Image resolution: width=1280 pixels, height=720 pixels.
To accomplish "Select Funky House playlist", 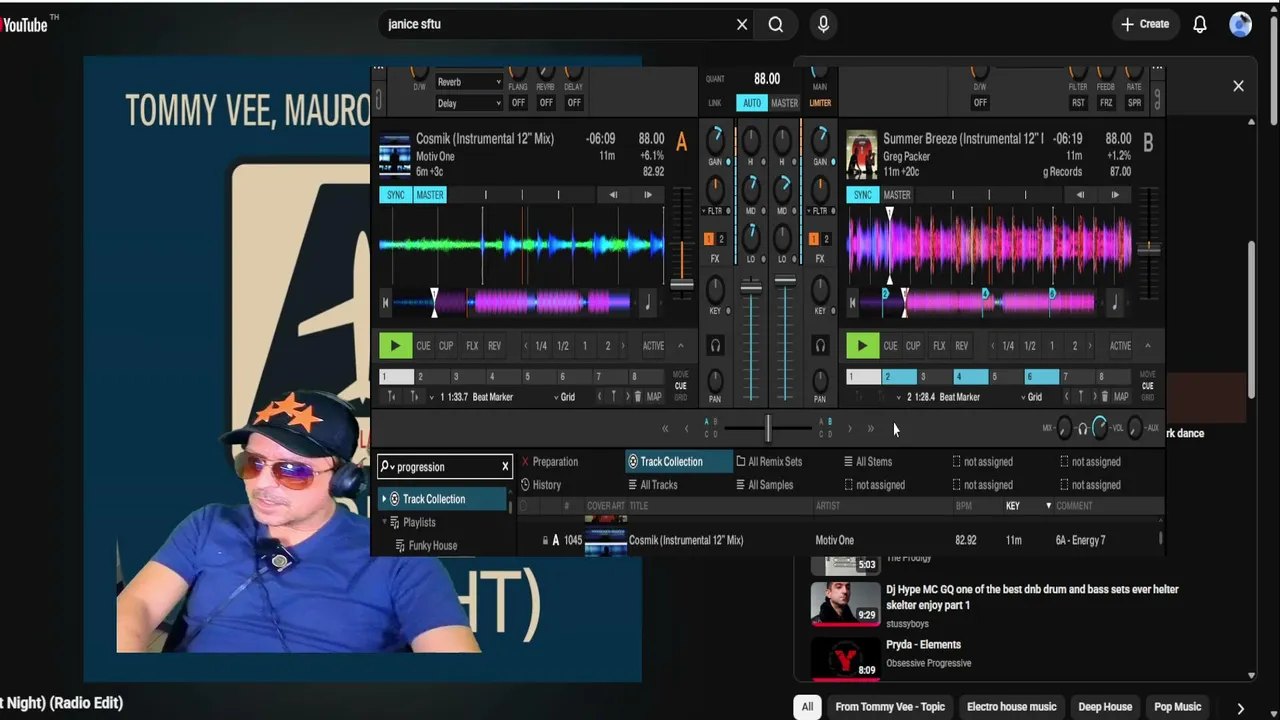I will tap(432, 545).
